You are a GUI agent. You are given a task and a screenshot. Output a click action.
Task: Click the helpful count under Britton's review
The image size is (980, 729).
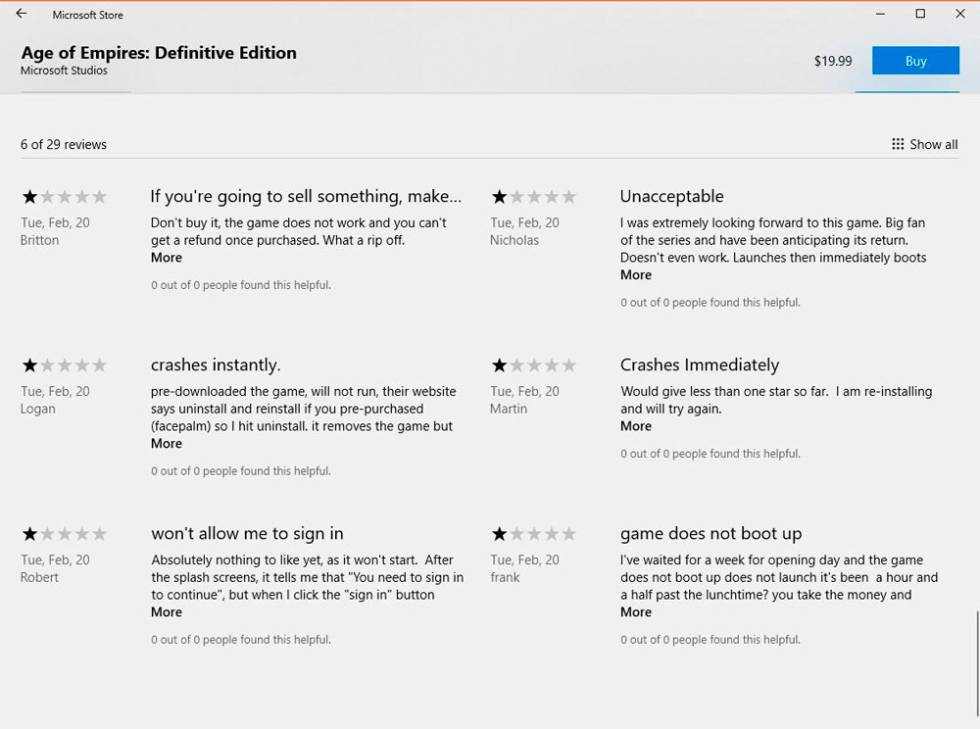(241, 285)
